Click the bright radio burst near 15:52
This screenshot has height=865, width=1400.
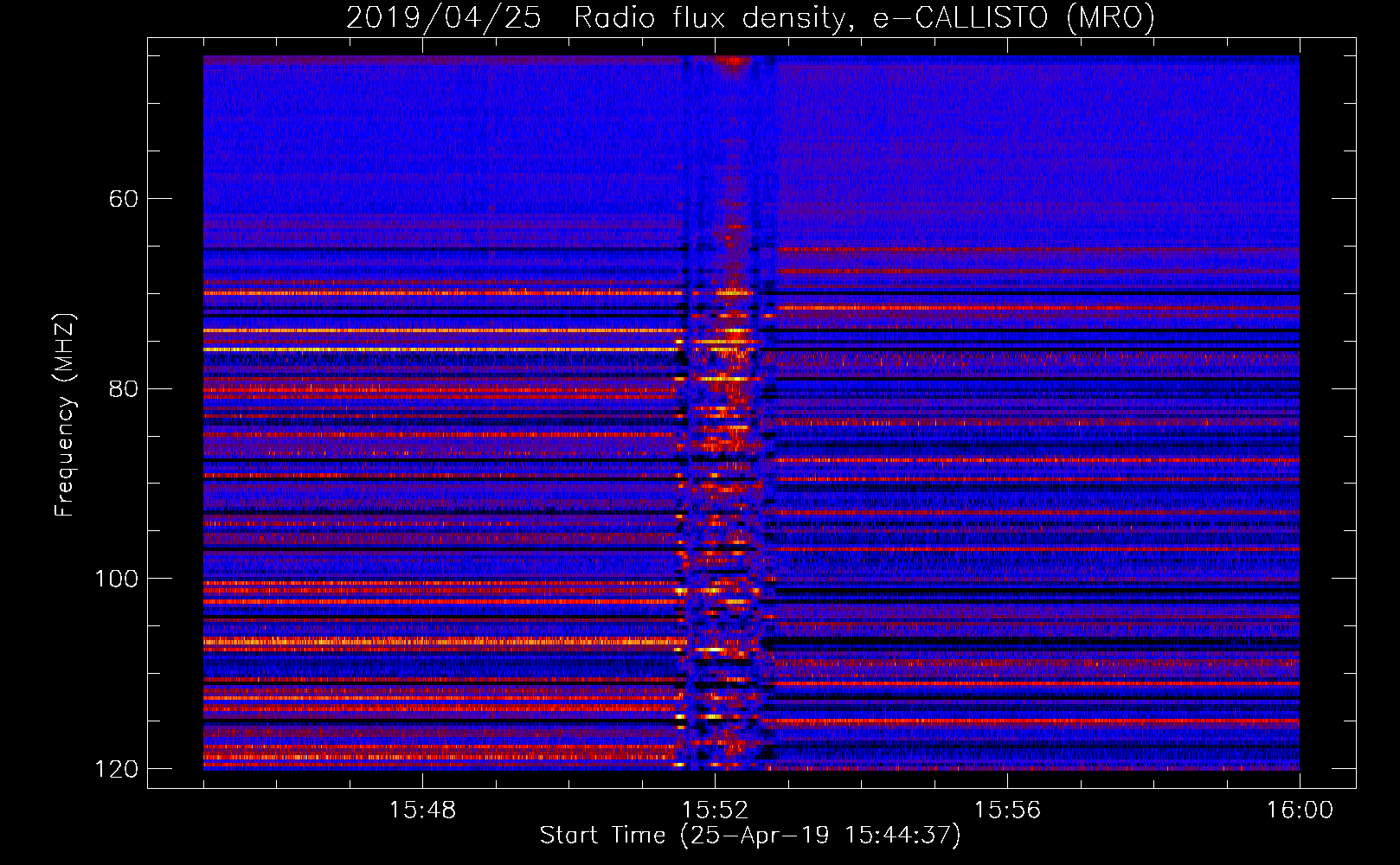[725, 413]
